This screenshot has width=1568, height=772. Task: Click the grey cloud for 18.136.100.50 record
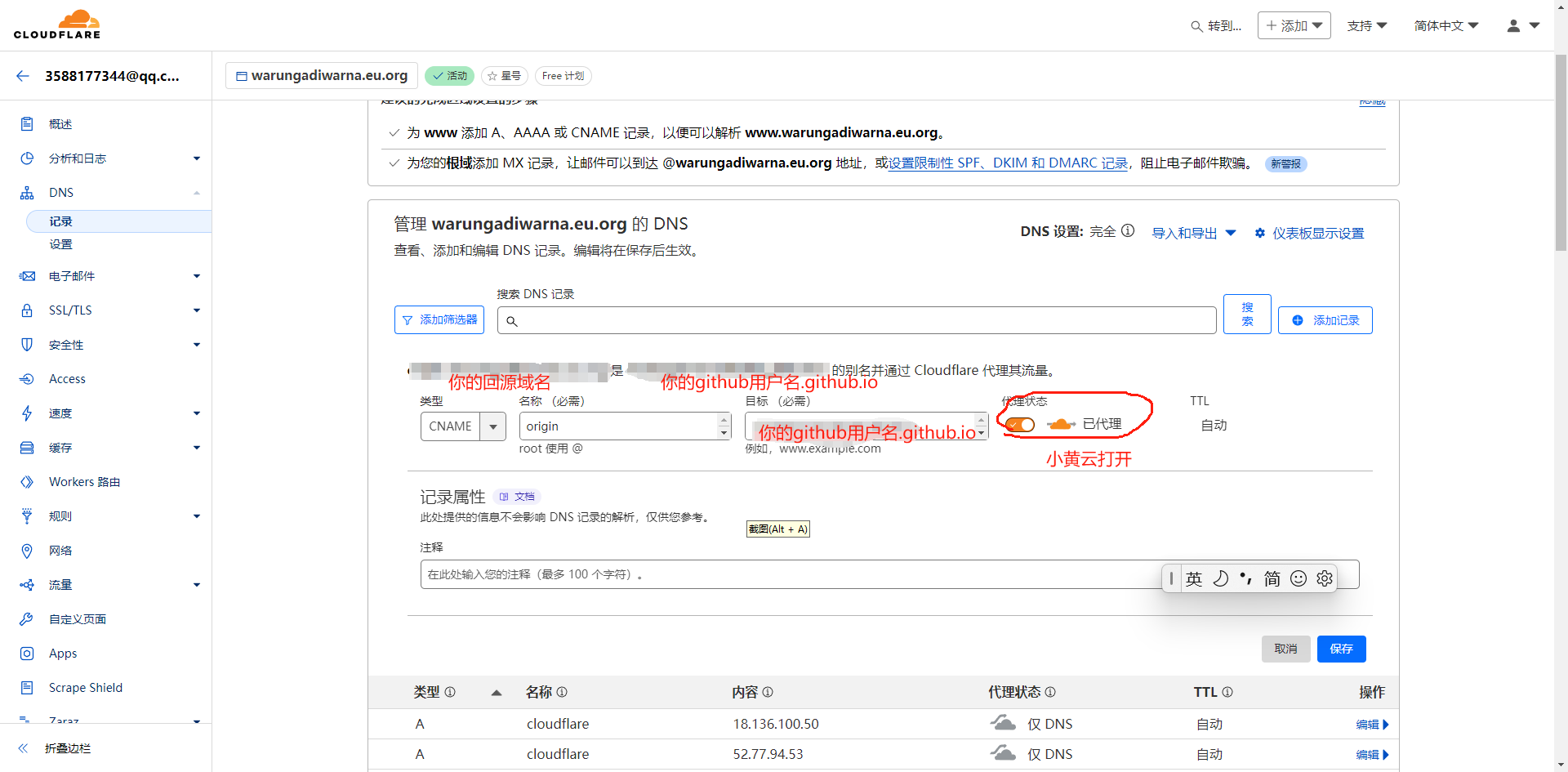[1003, 723]
